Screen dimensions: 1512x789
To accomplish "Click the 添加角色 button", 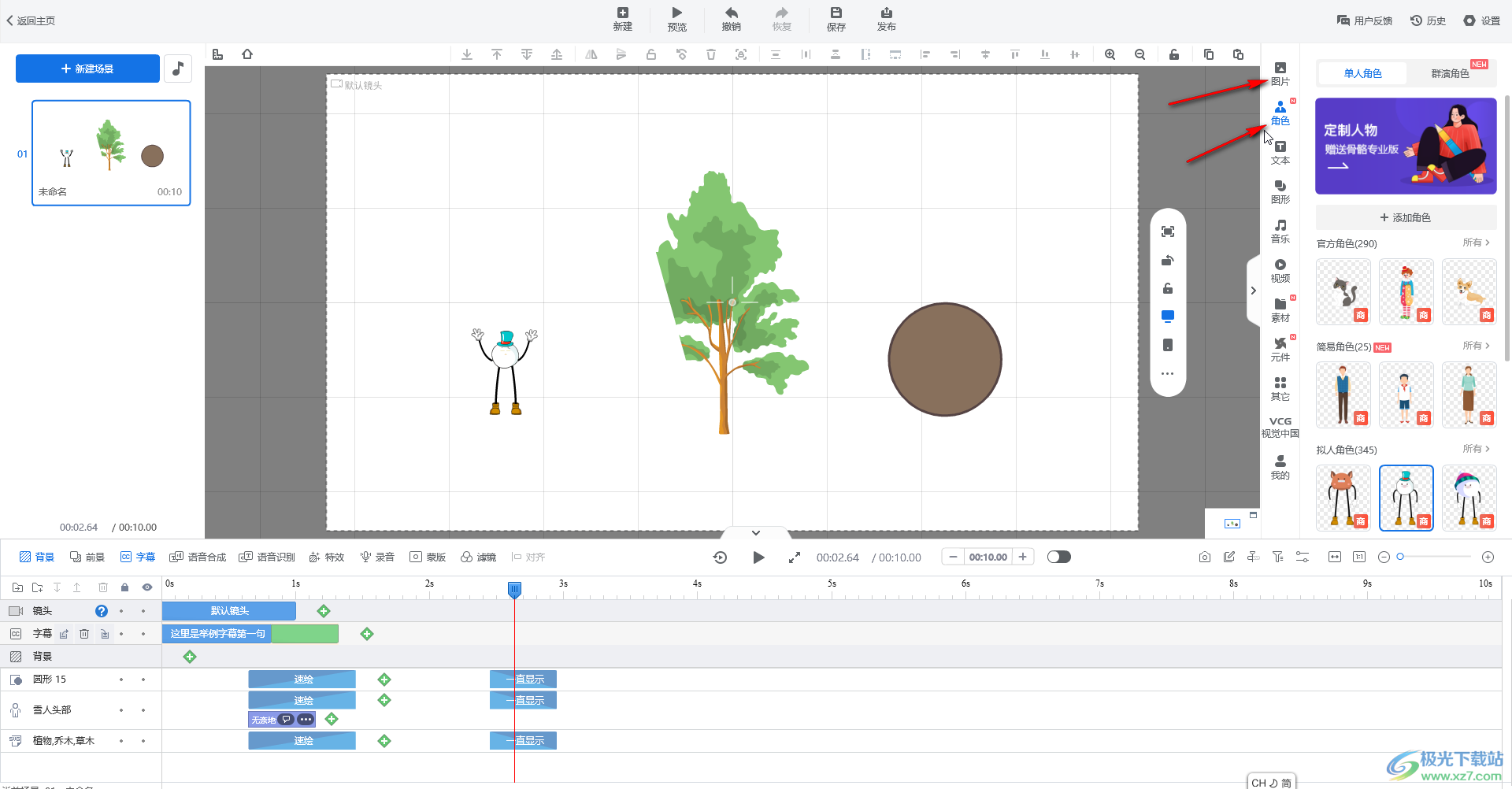I will point(1406,217).
